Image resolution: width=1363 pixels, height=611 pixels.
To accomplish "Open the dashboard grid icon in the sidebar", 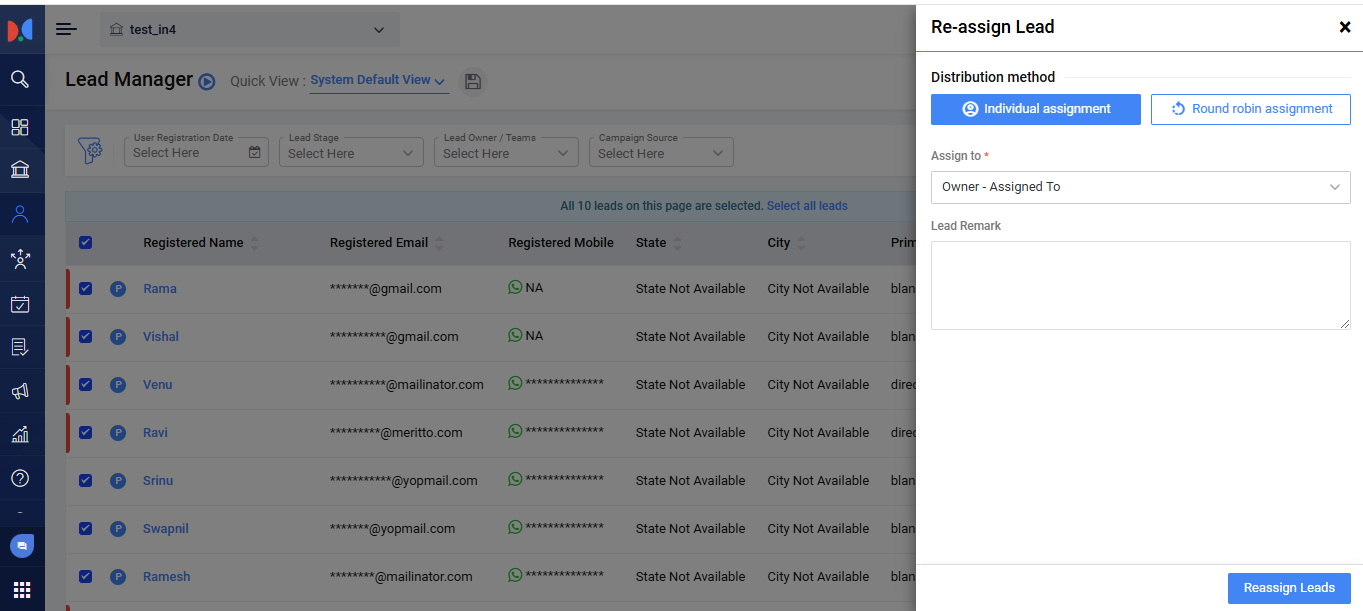I will point(20,127).
